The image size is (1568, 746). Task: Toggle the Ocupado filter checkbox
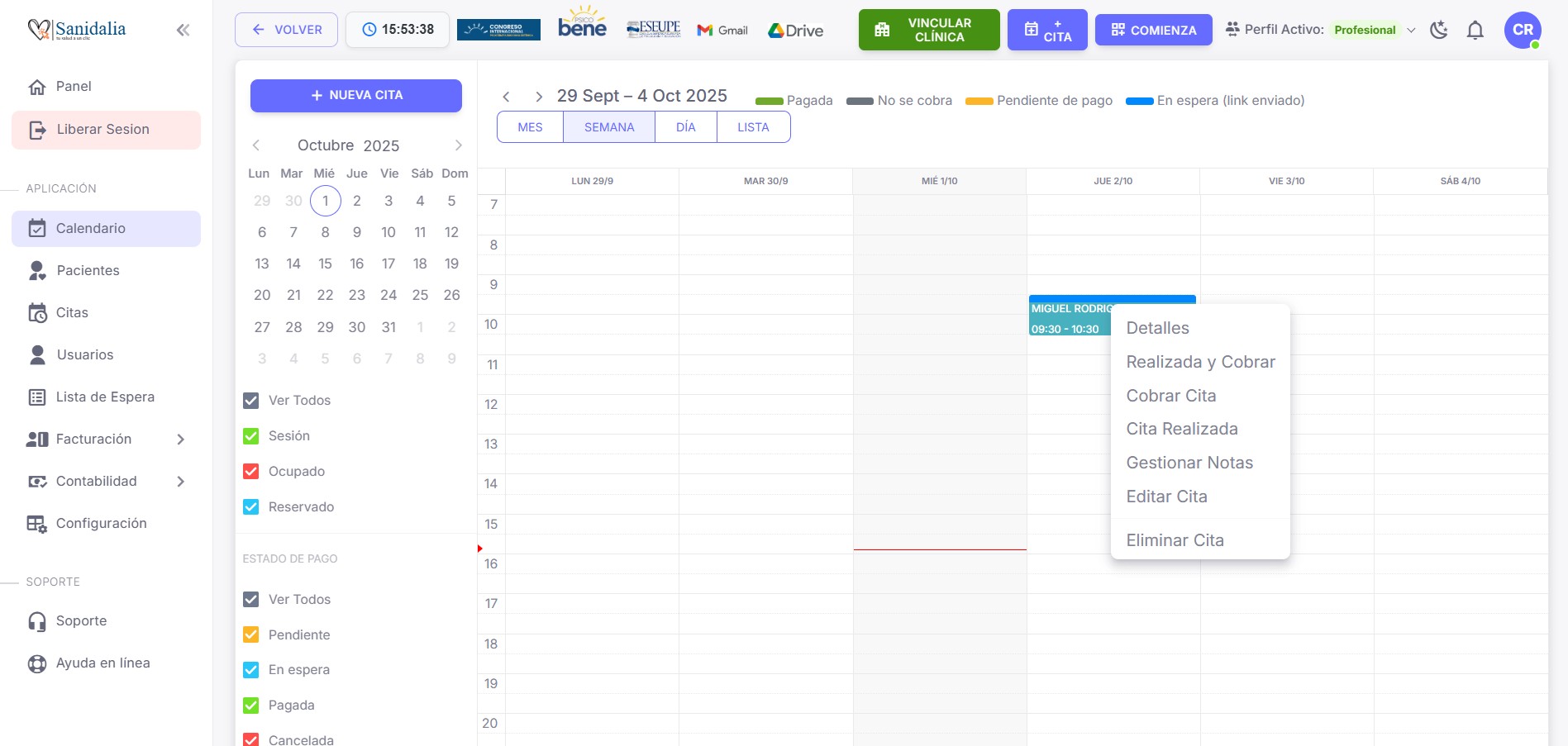[251, 472]
